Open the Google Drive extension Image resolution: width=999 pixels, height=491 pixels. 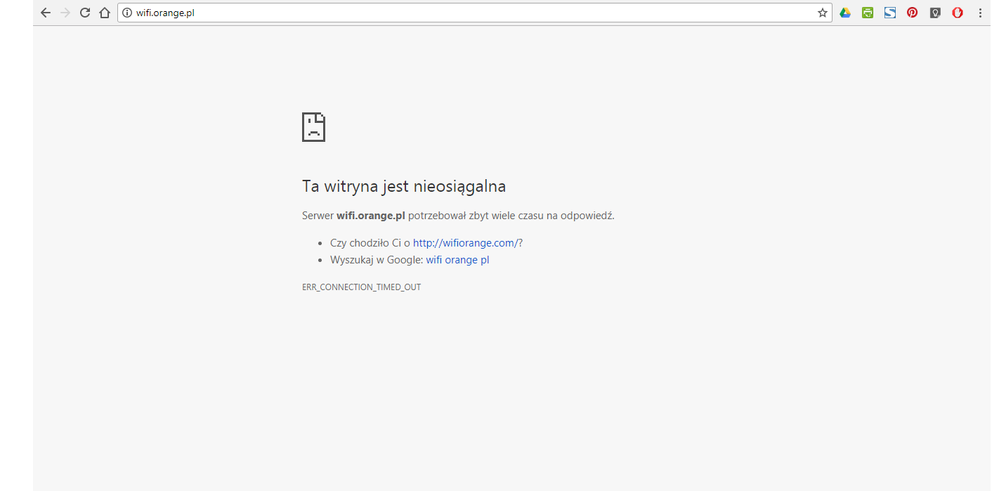point(845,13)
